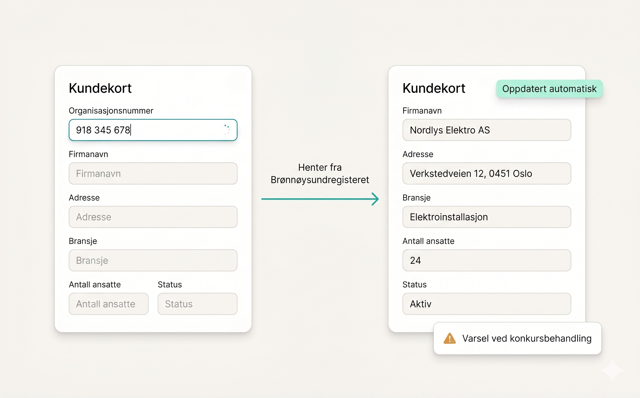Click the field showing 24 employees

point(487,260)
